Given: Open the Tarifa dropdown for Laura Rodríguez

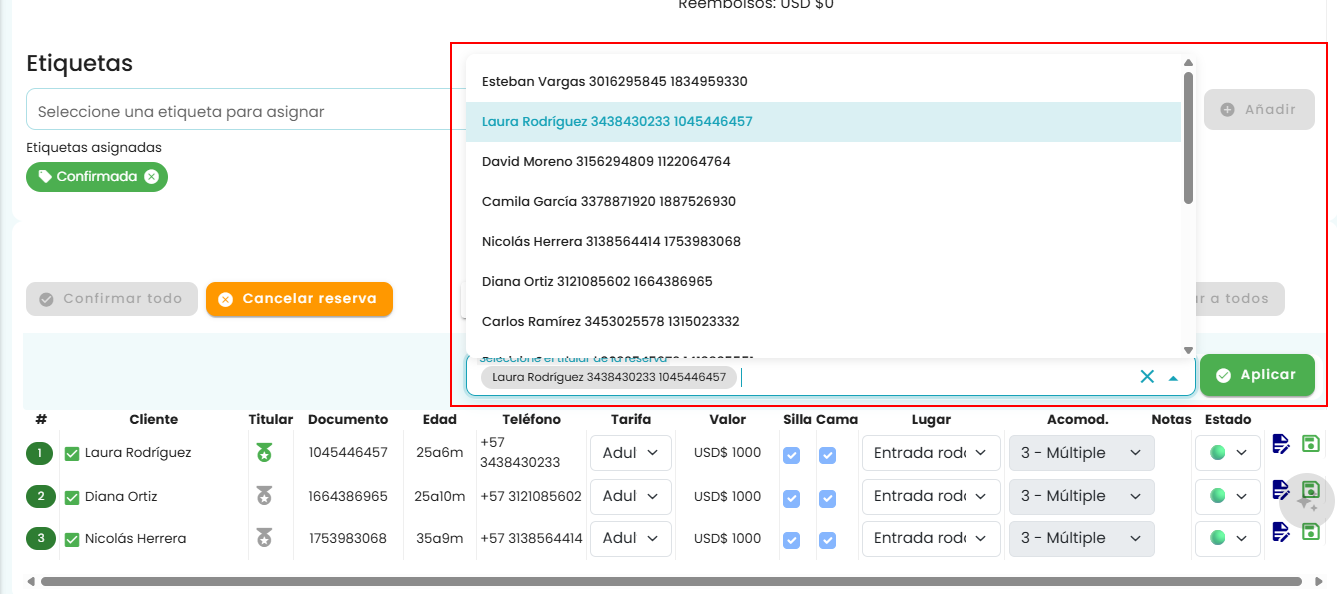Looking at the screenshot, I should [631, 453].
